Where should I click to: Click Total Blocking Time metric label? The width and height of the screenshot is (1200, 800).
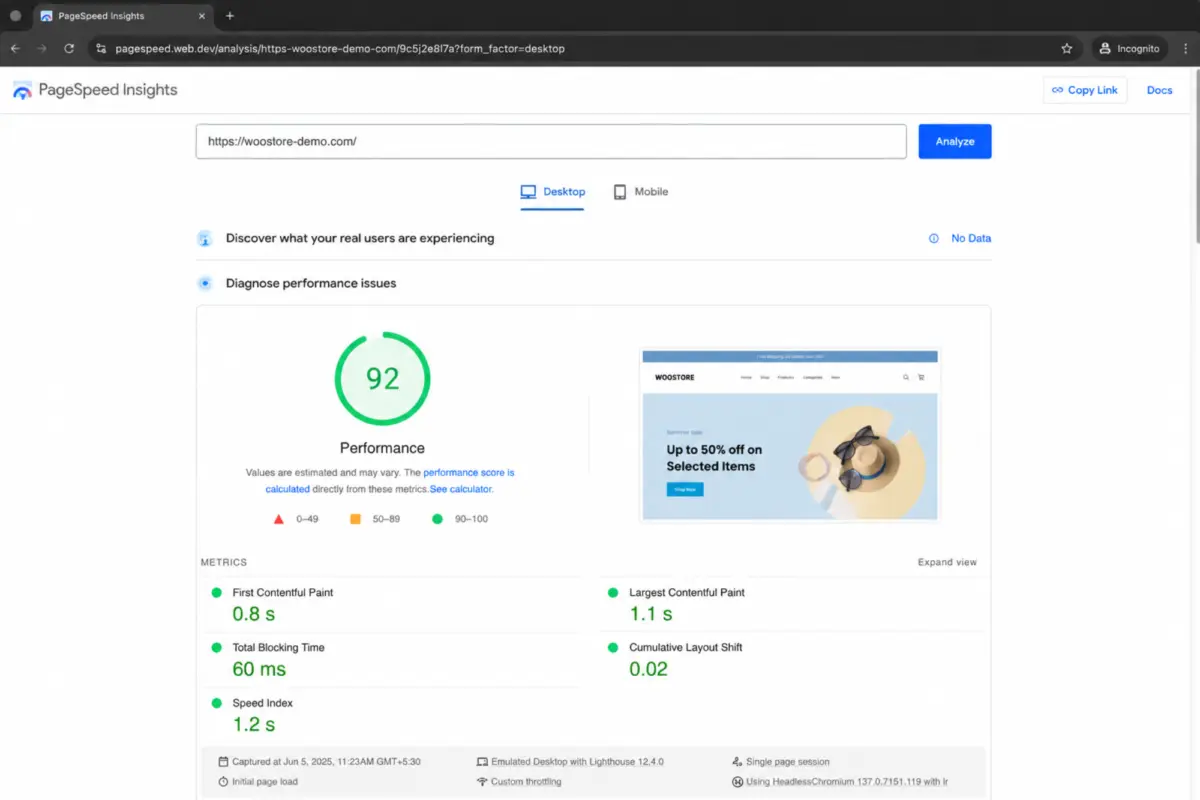coord(279,648)
